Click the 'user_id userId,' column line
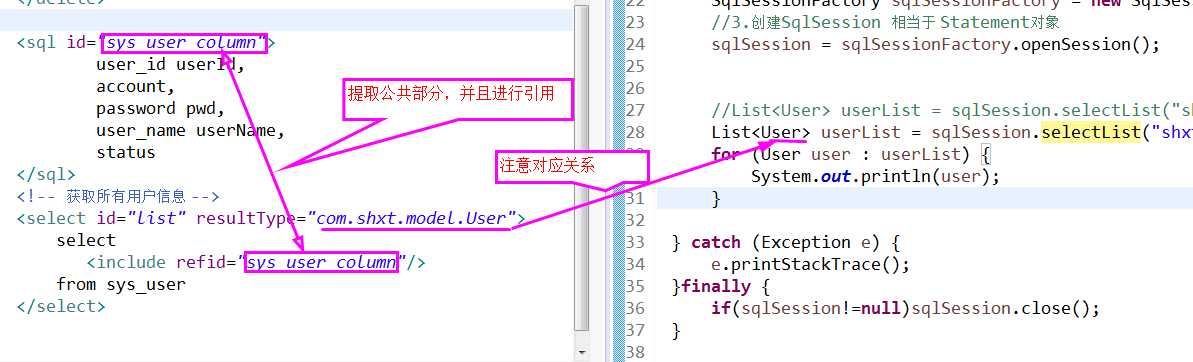 [170, 65]
